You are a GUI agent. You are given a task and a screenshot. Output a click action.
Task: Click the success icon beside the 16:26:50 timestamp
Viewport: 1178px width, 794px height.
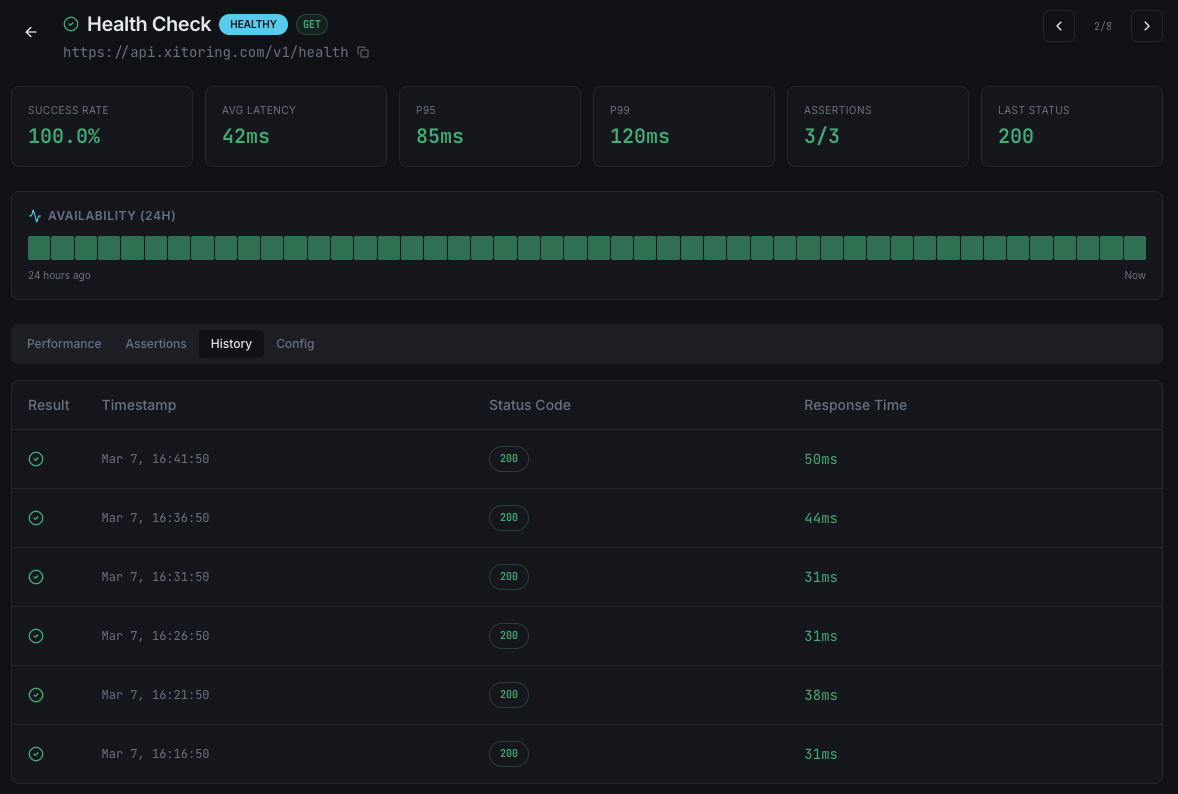click(x=36, y=635)
